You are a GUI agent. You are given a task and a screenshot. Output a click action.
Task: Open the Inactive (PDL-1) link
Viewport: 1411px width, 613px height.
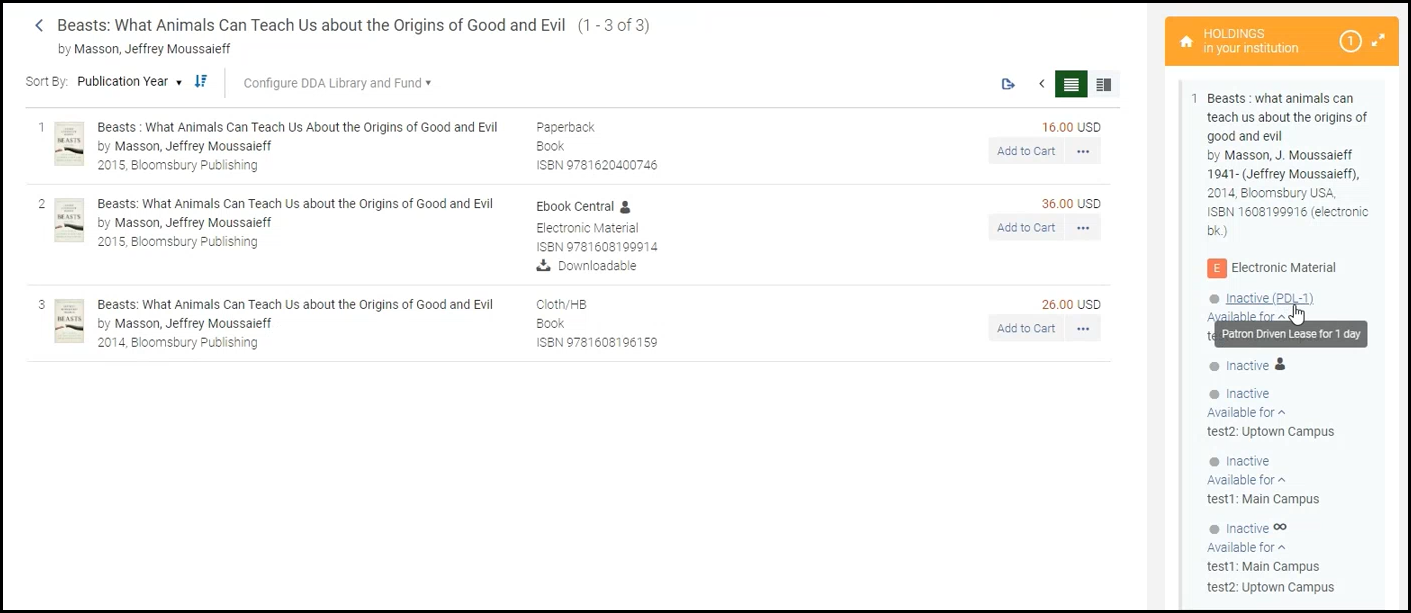[1266, 298]
